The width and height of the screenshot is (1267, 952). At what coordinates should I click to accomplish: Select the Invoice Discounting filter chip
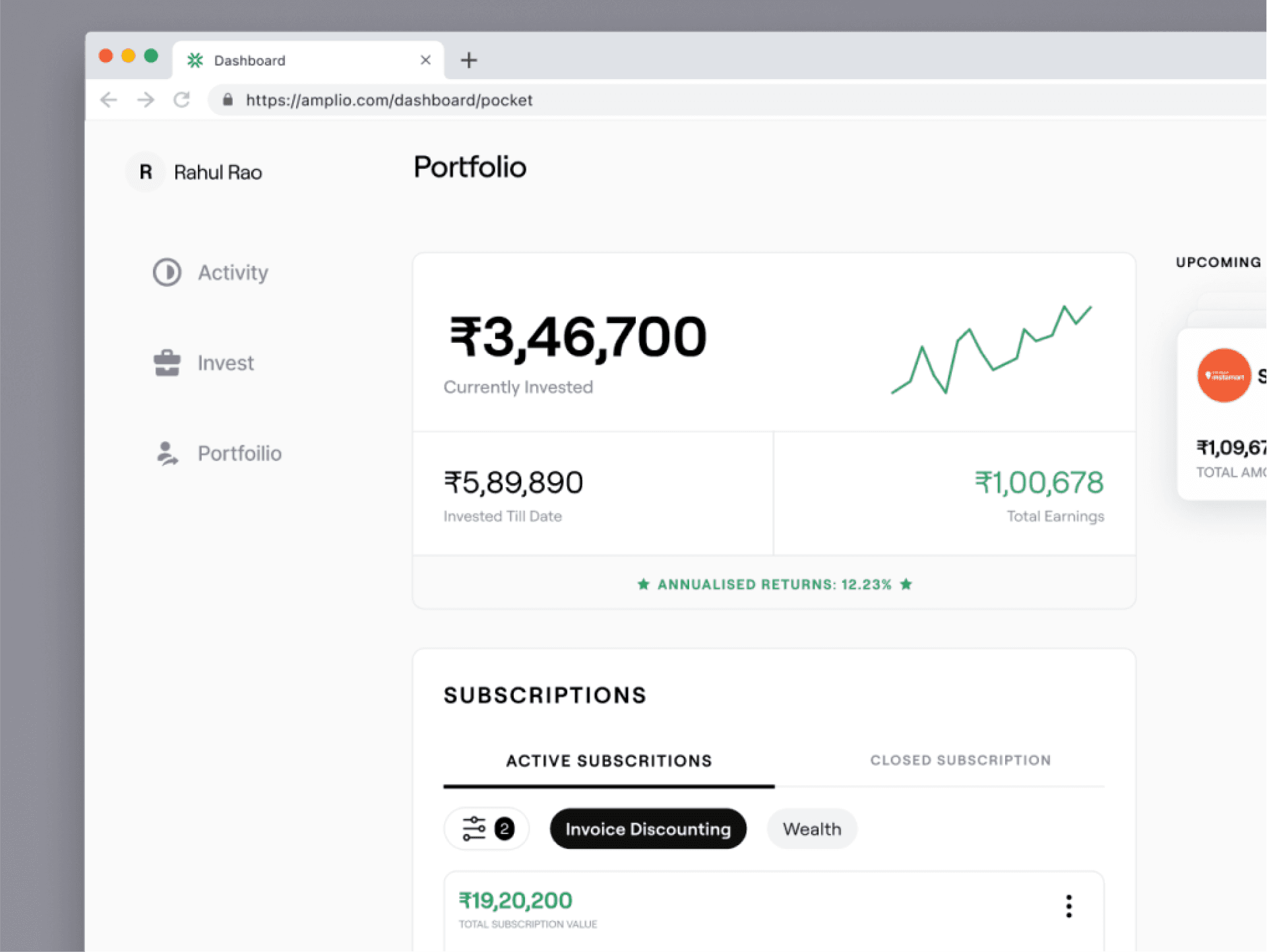(648, 829)
